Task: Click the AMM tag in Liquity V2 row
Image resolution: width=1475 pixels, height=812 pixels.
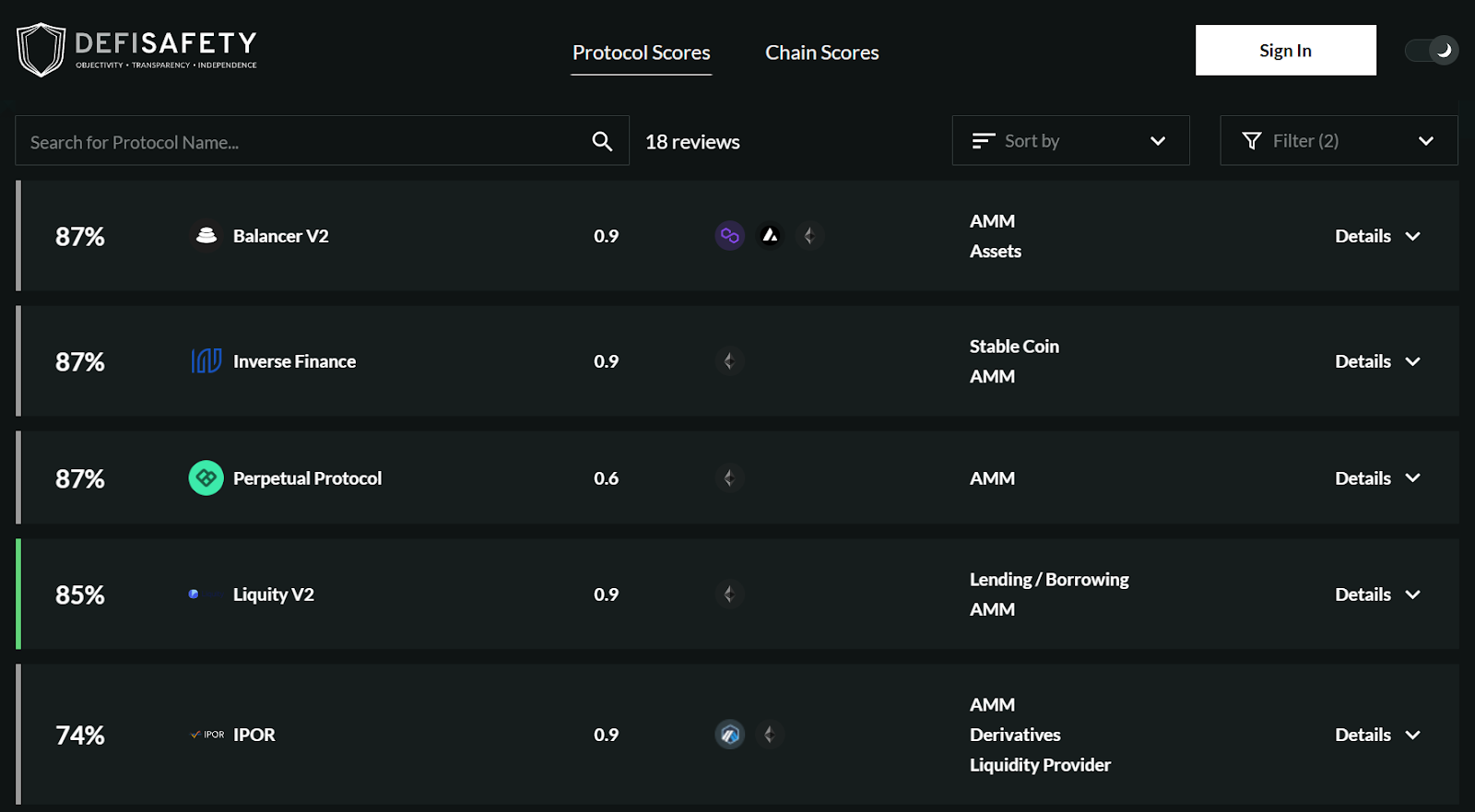Action: coord(993,610)
